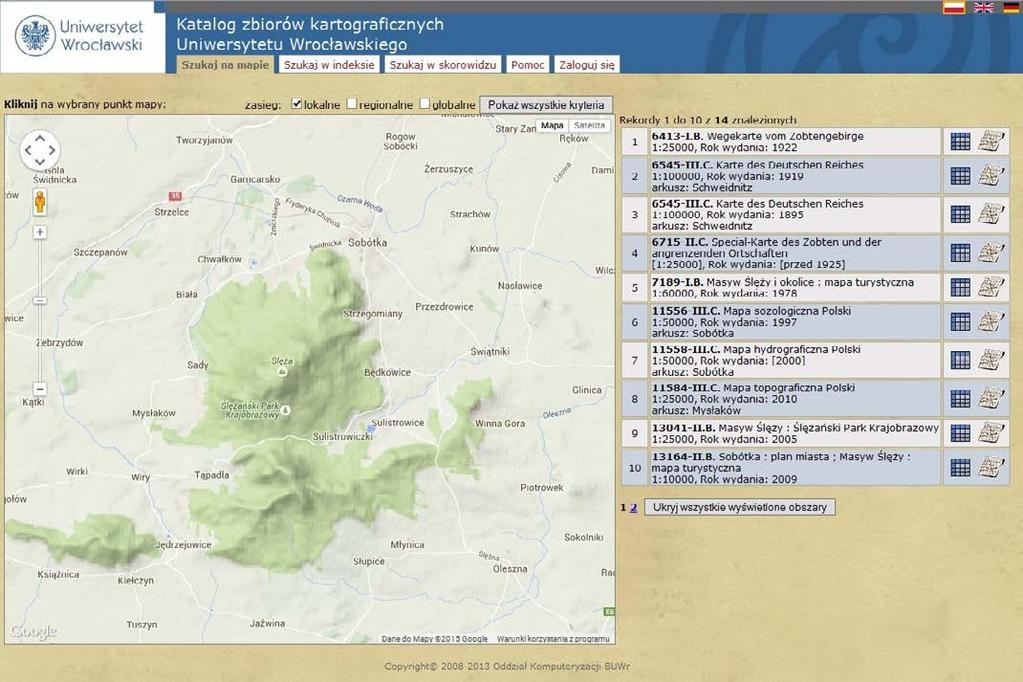Image resolution: width=1023 pixels, height=682 pixels.
Task: Switch to the Szukaj w indeksie tab
Action: [329, 65]
